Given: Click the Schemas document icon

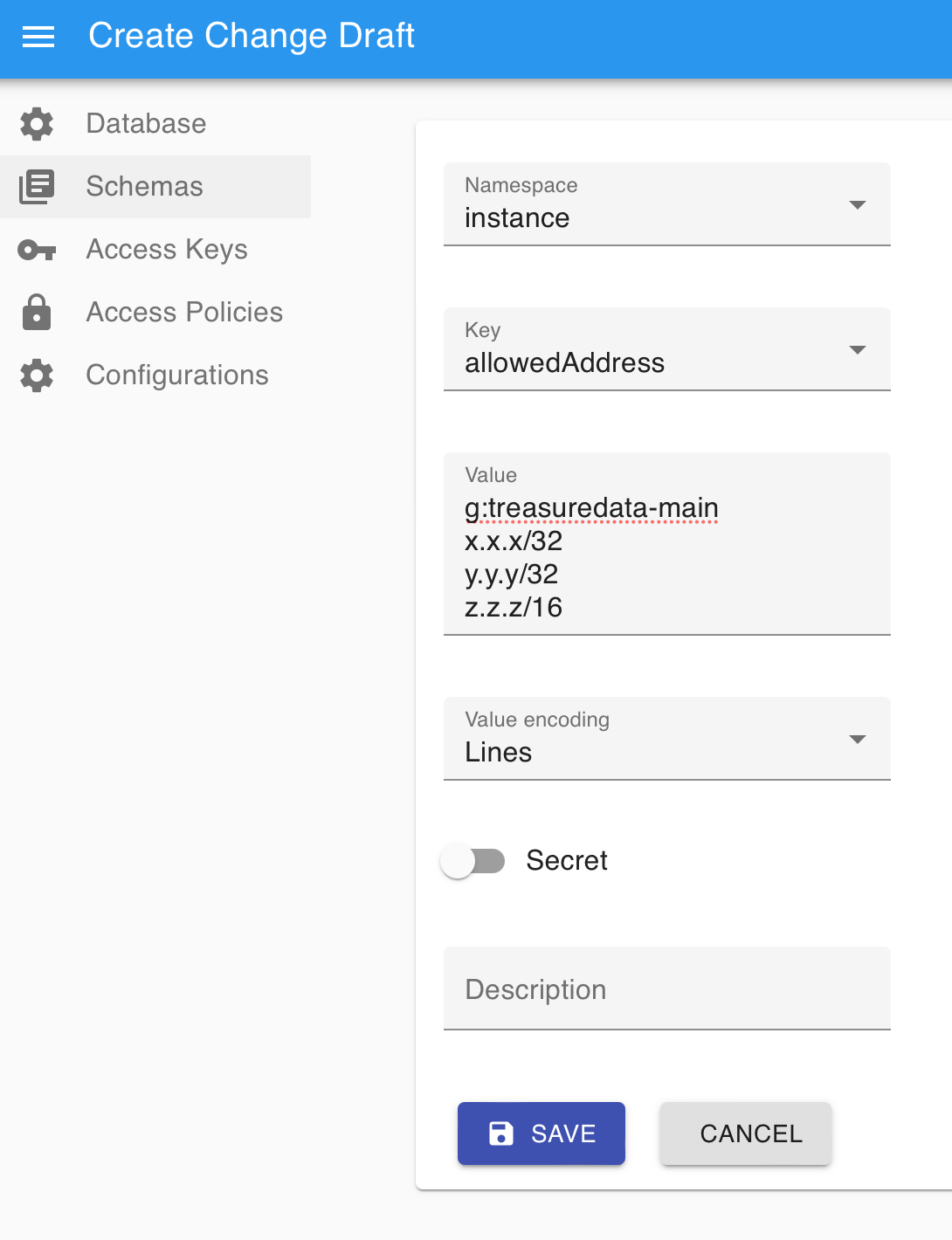Looking at the screenshot, I should point(37,187).
